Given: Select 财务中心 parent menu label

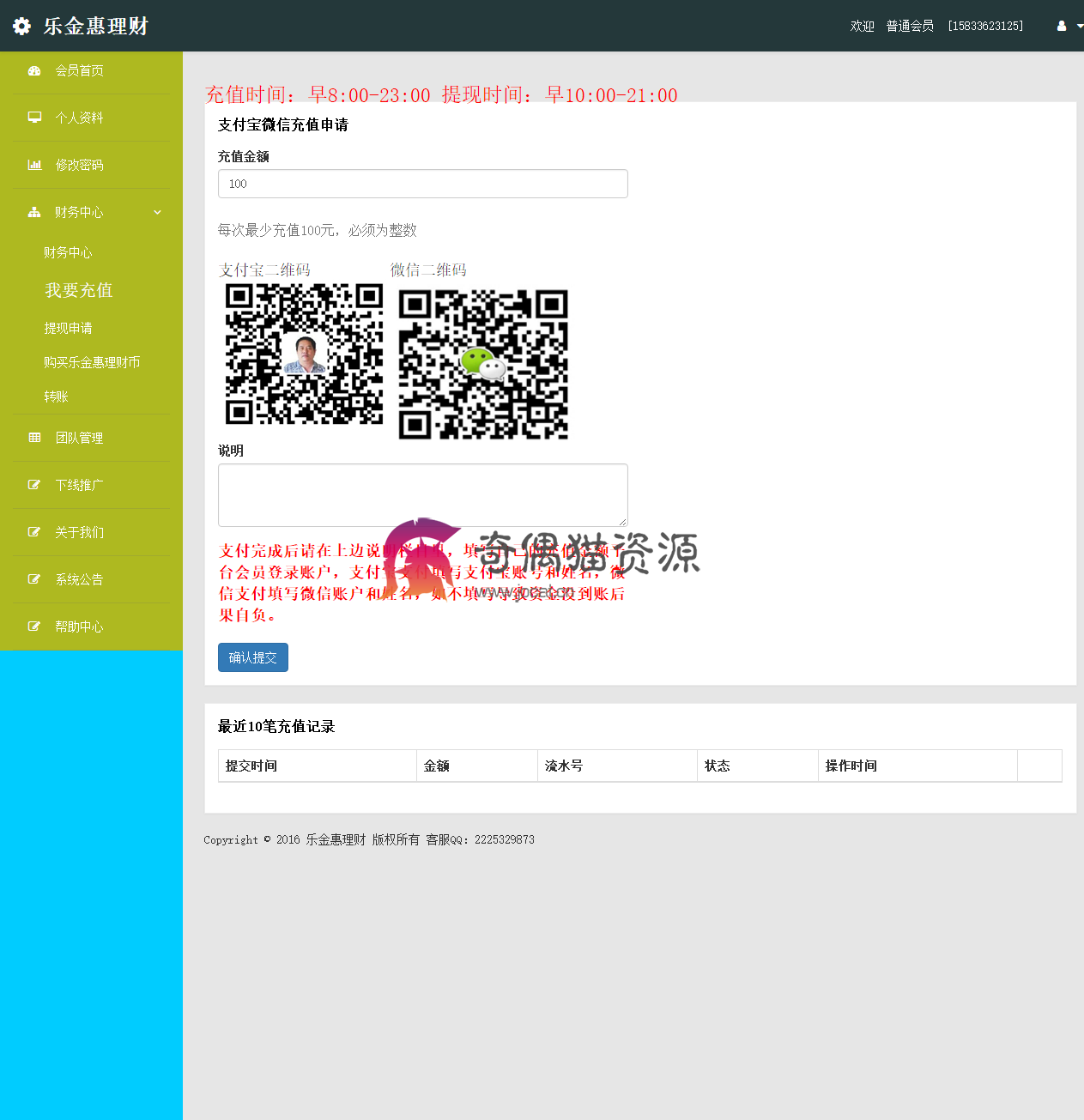Looking at the screenshot, I should [79, 212].
